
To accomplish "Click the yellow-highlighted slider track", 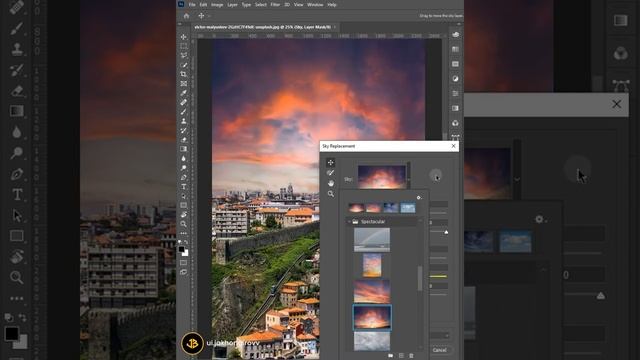I will point(438,276).
